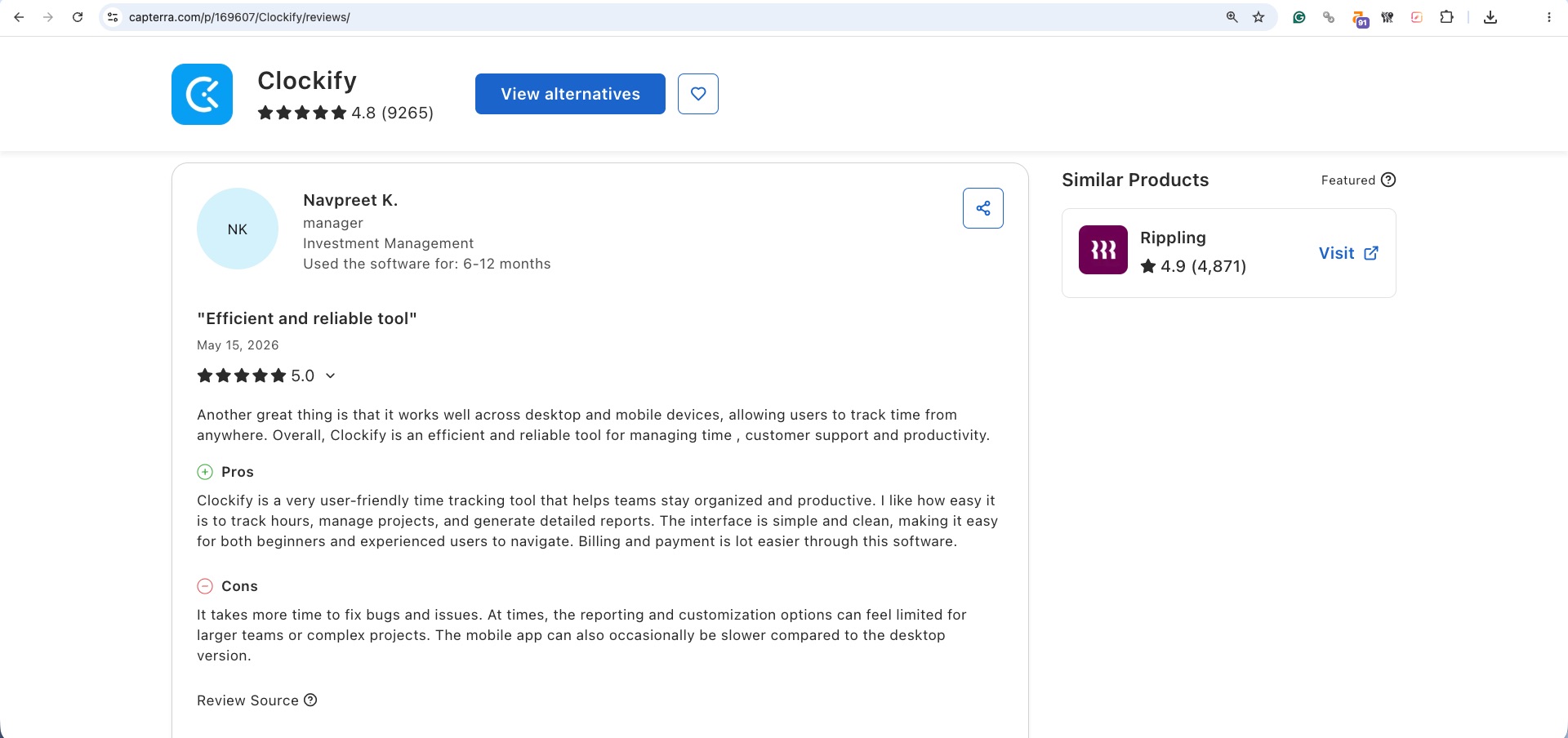Show browser downloads

tap(1490, 17)
